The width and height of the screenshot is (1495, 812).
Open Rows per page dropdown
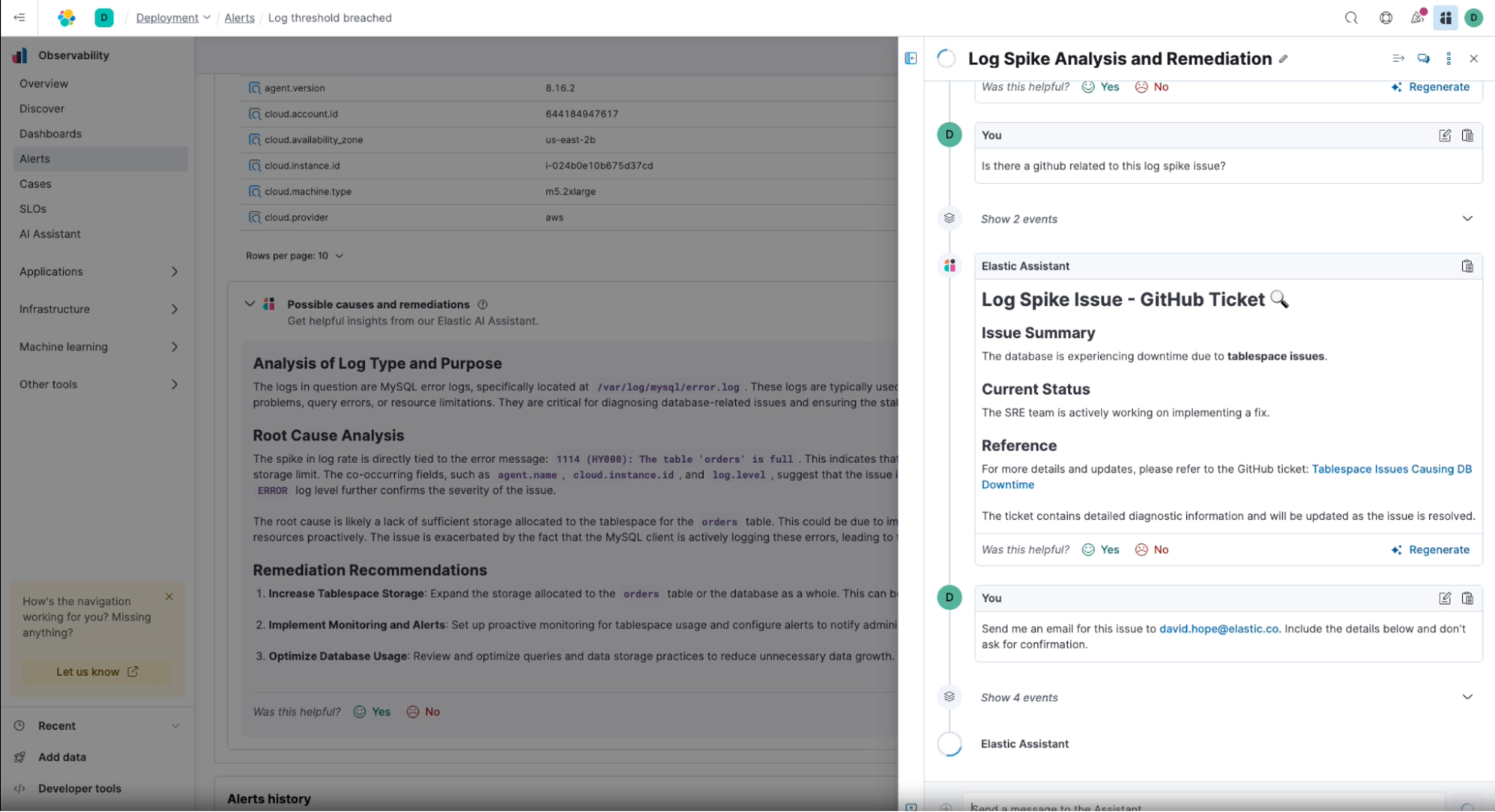(294, 256)
